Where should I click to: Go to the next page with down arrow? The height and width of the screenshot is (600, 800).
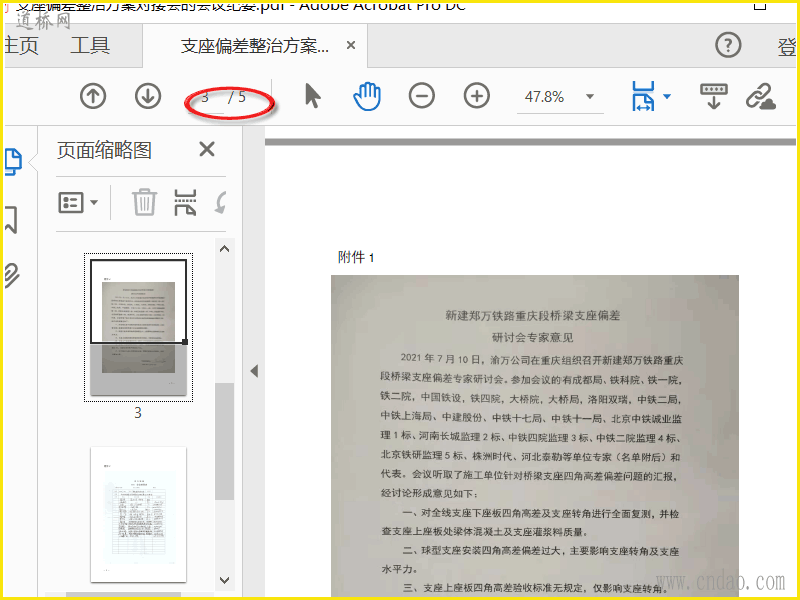148,96
